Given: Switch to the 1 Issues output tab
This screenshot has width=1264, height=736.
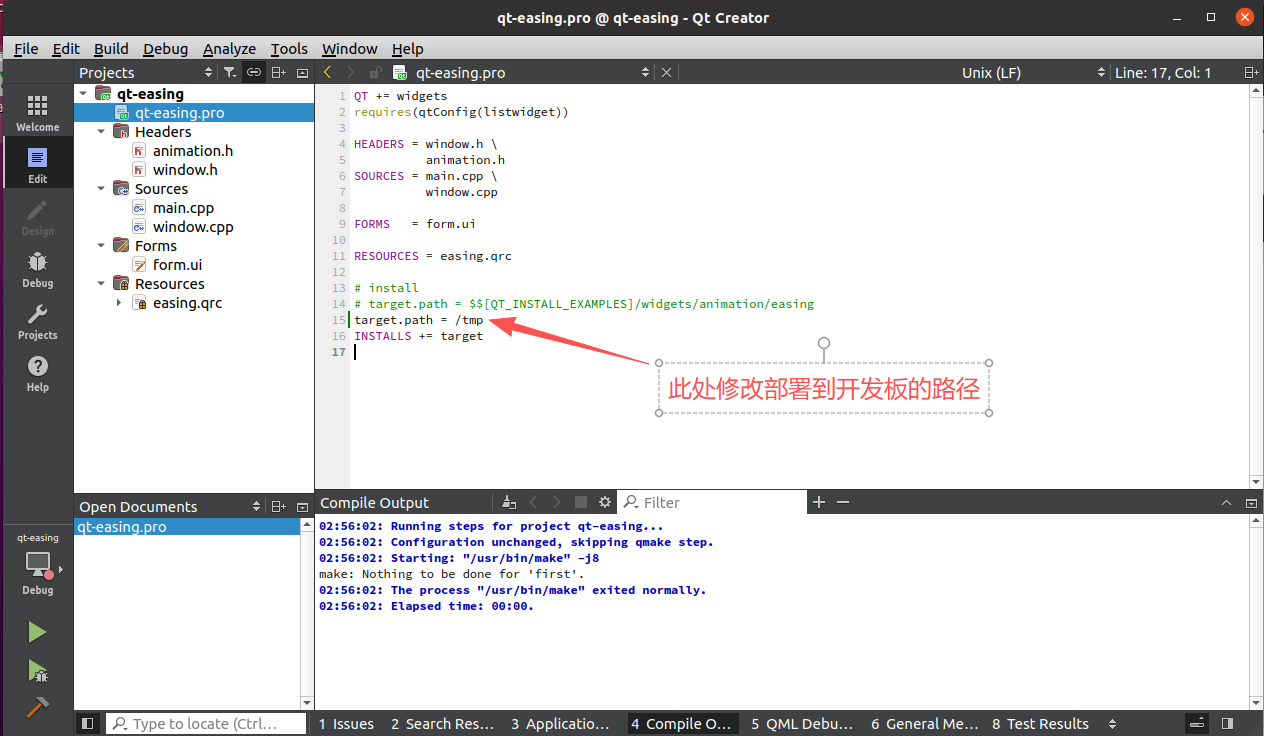Looking at the screenshot, I should pyautogui.click(x=346, y=723).
